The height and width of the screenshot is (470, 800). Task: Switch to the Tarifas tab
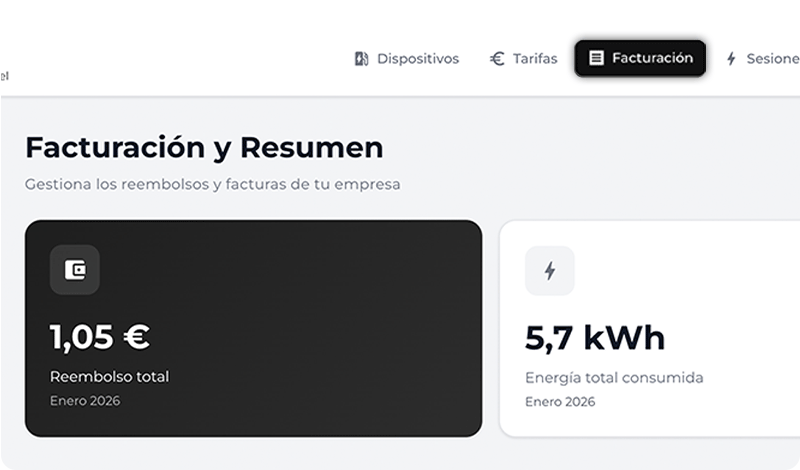coord(535,59)
